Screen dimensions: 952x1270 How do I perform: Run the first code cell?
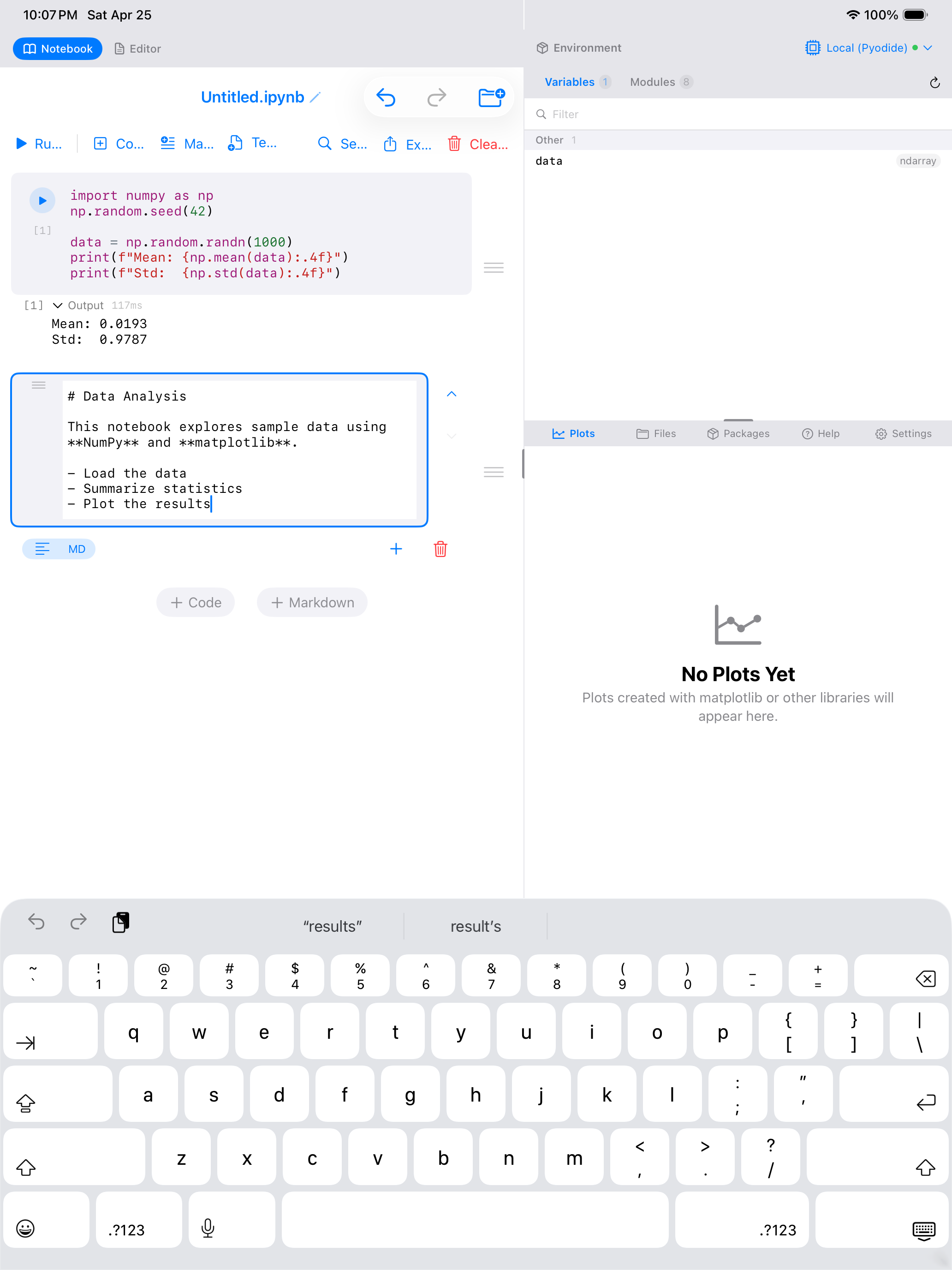(x=42, y=200)
